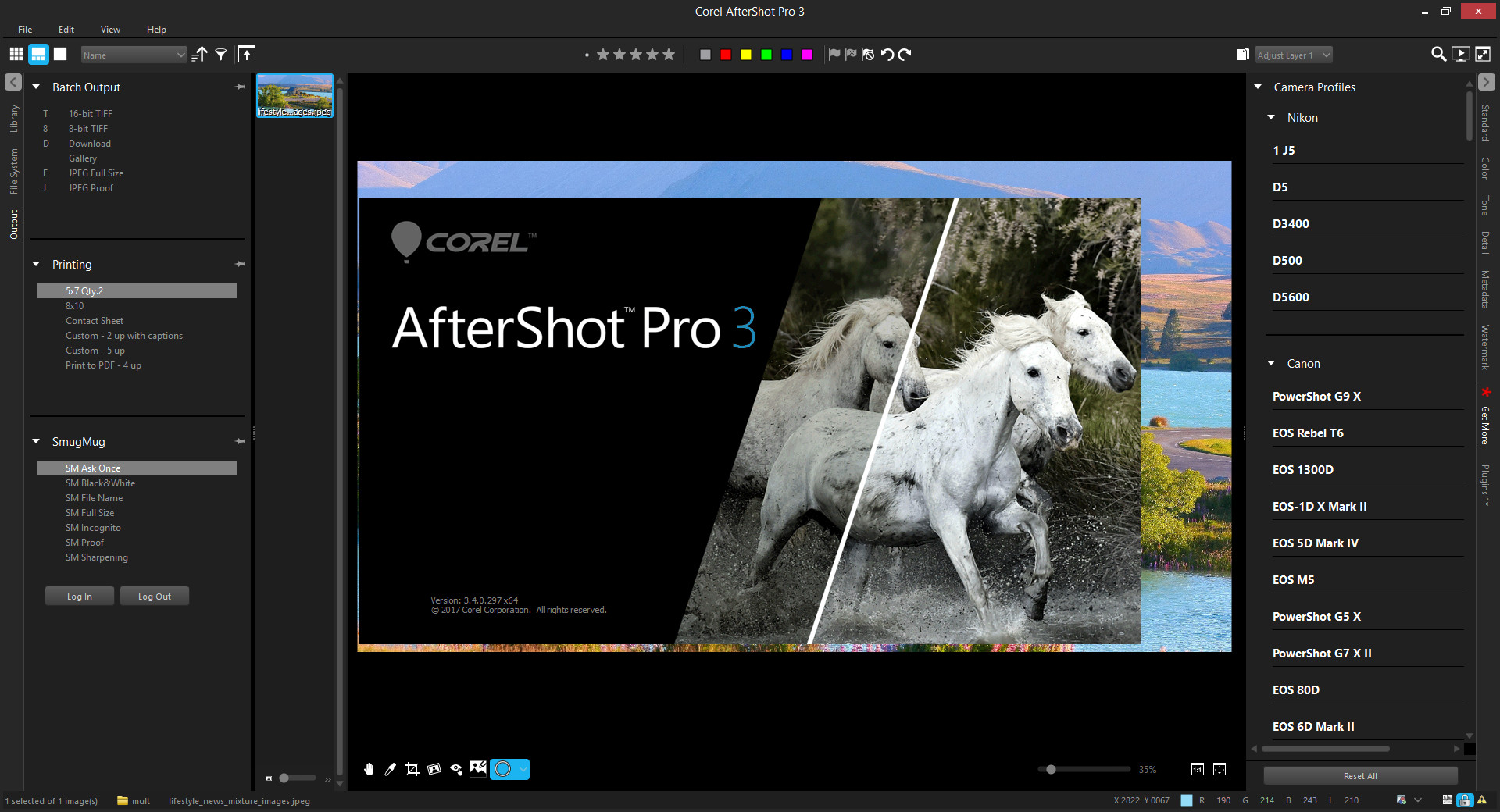Click the Reset All button
This screenshot has height=812, width=1500.
click(x=1360, y=776)
